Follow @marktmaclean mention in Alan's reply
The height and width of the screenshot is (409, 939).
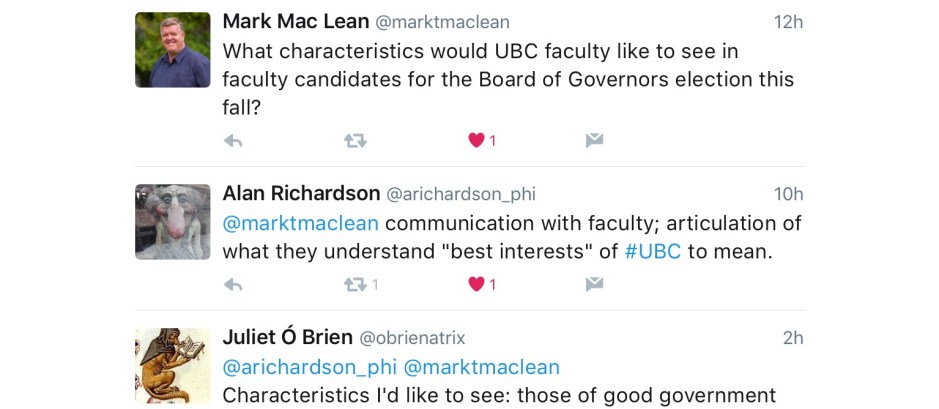point(300,223)
